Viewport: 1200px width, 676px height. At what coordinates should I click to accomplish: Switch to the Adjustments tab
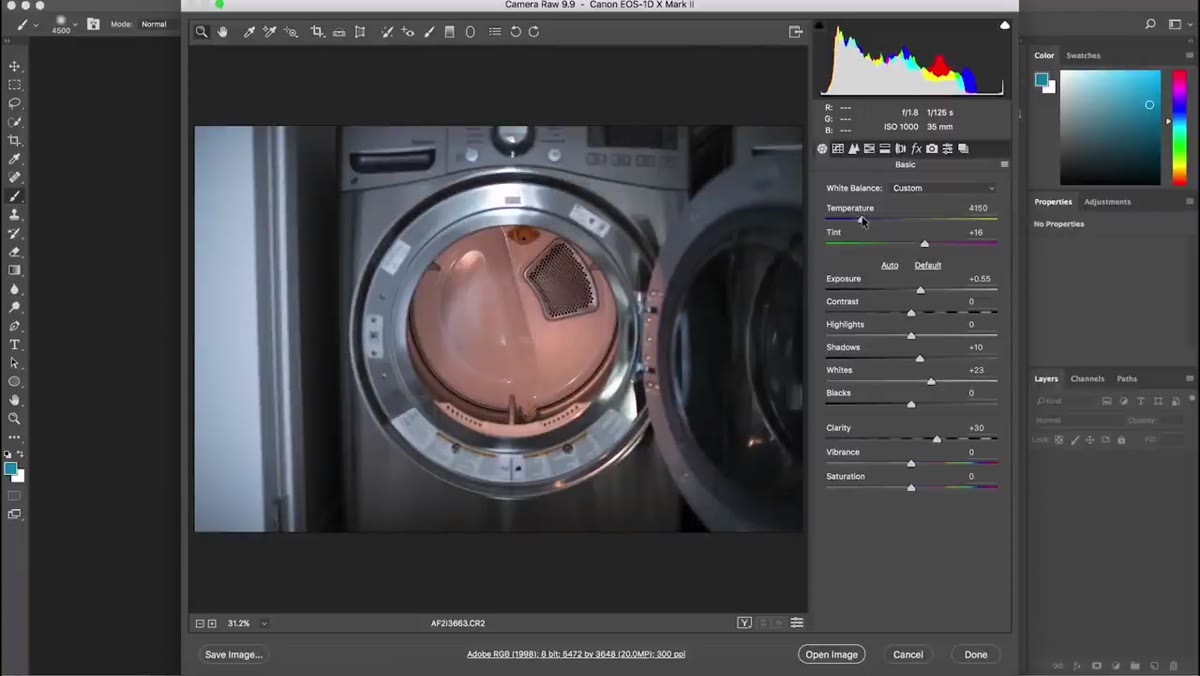(1107, 201)
